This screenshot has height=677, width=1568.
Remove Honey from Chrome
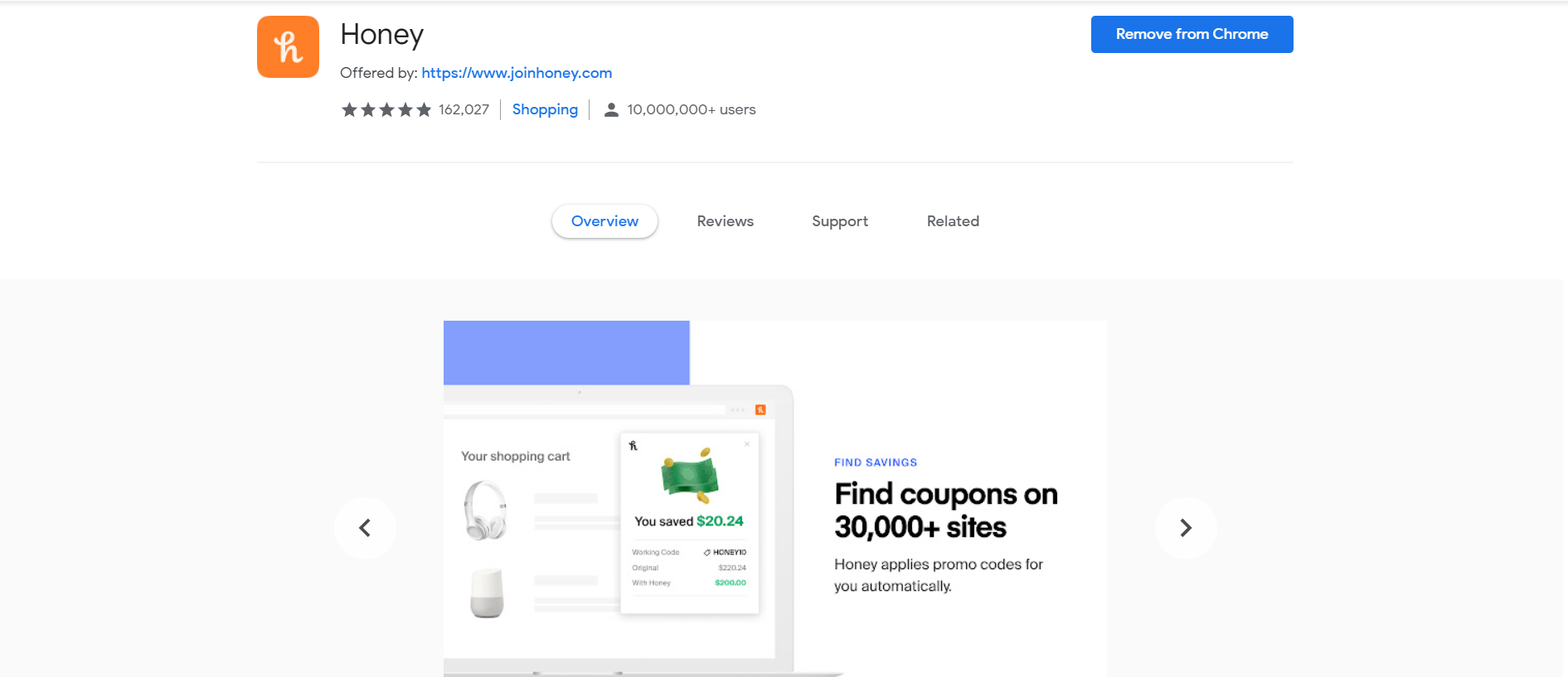click(1192, 34)
